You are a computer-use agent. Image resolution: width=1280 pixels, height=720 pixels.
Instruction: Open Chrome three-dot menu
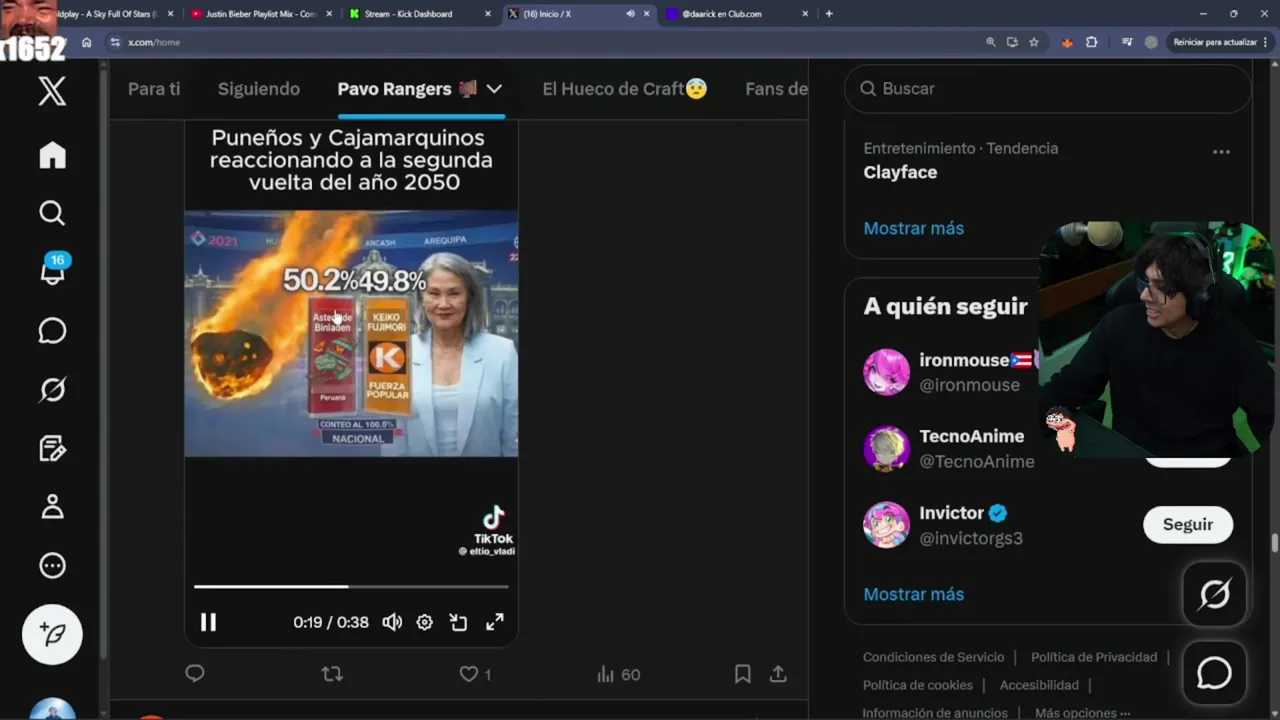[x=1266, y=42]
